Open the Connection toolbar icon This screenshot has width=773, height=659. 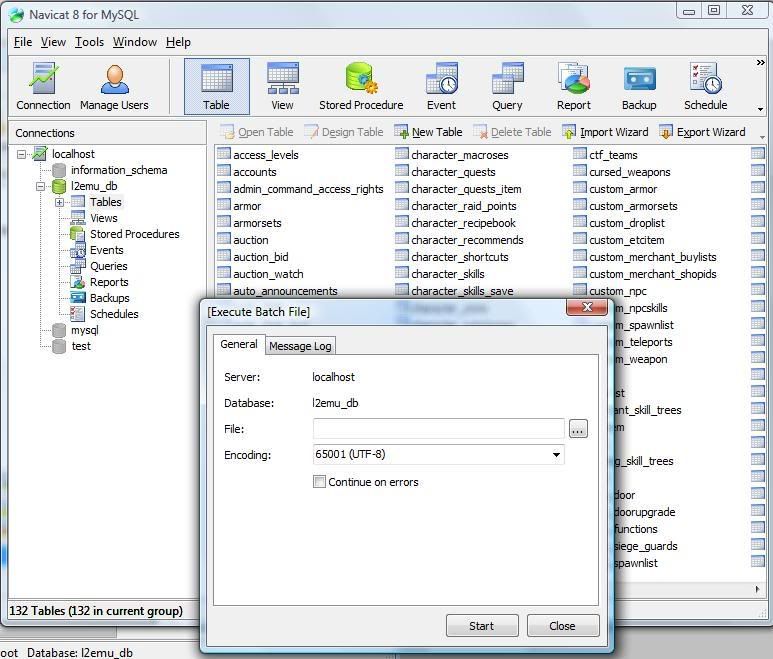point(43,87)
